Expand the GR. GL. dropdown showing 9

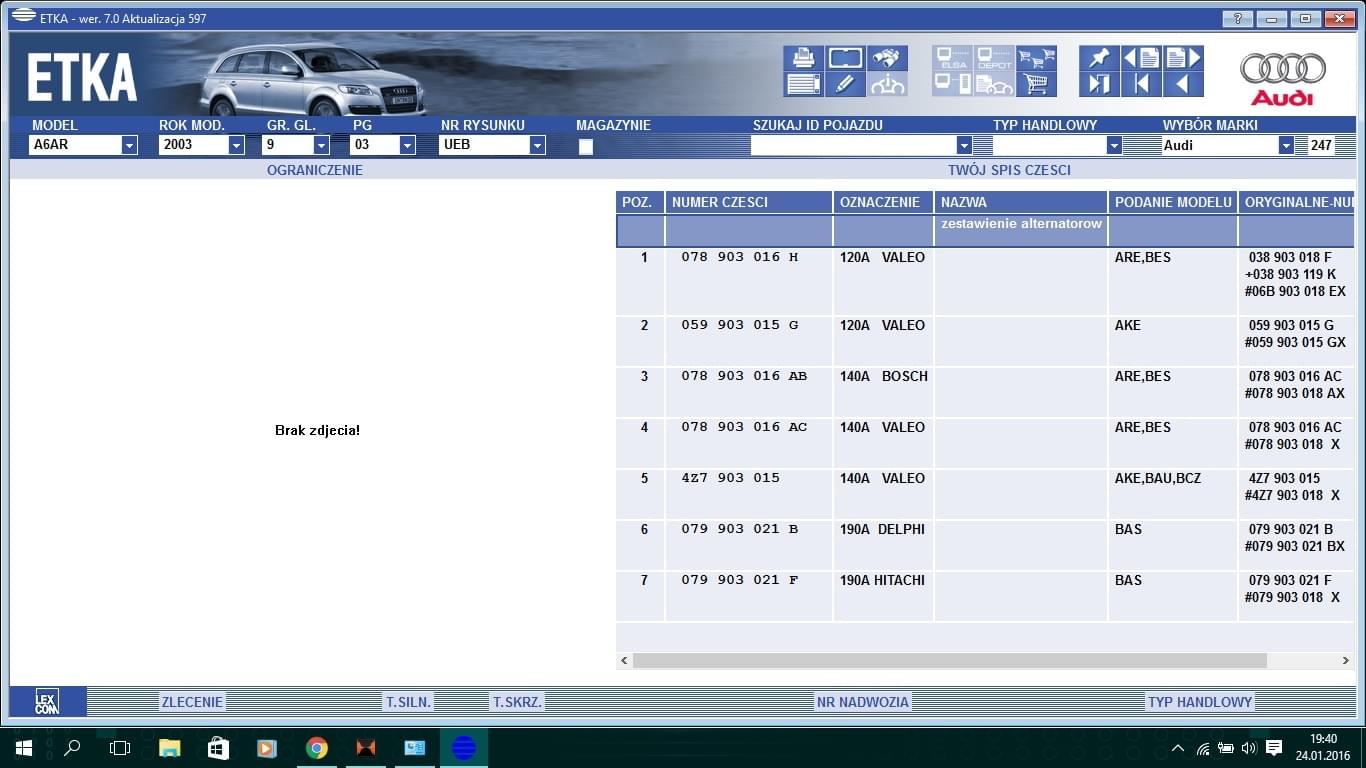(x=321, y=145)
